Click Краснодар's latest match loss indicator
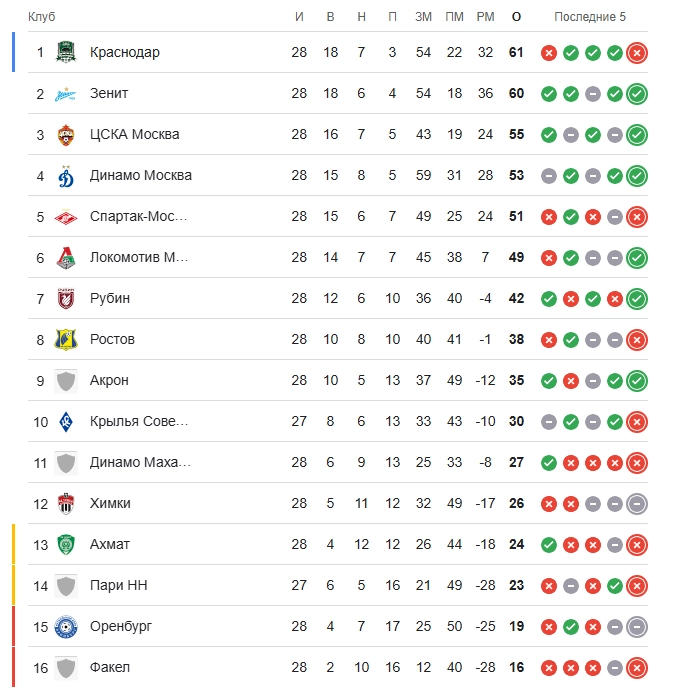 pos(637,53)
